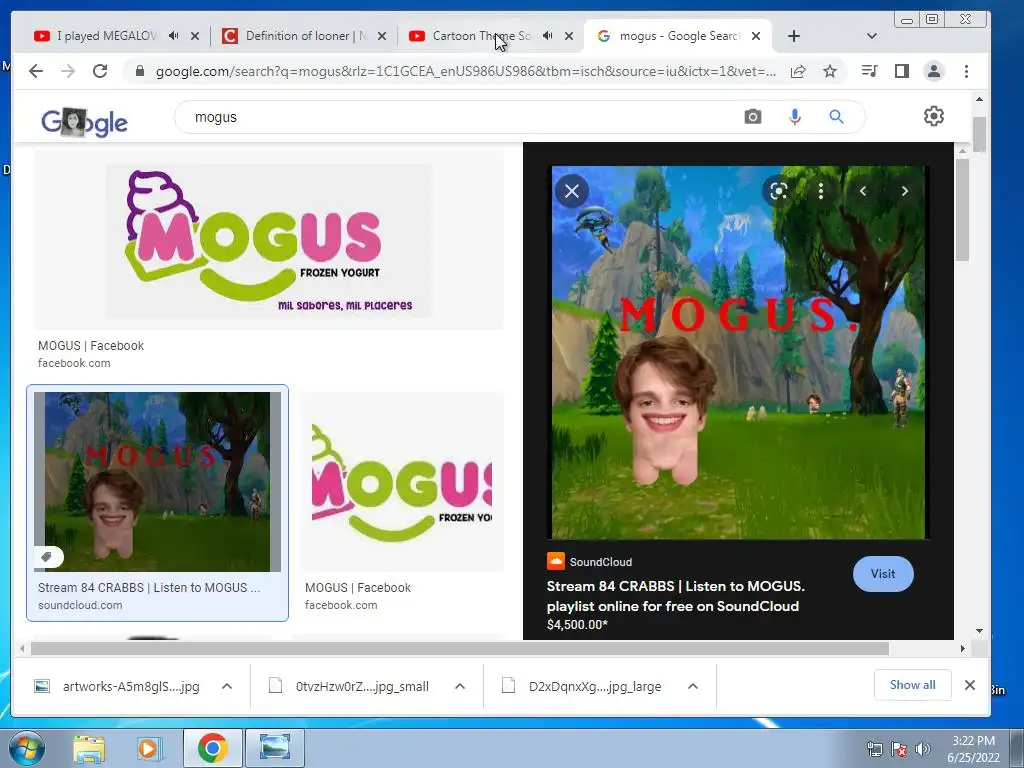Click the main page vertical scrollbar

coord(979,135)
